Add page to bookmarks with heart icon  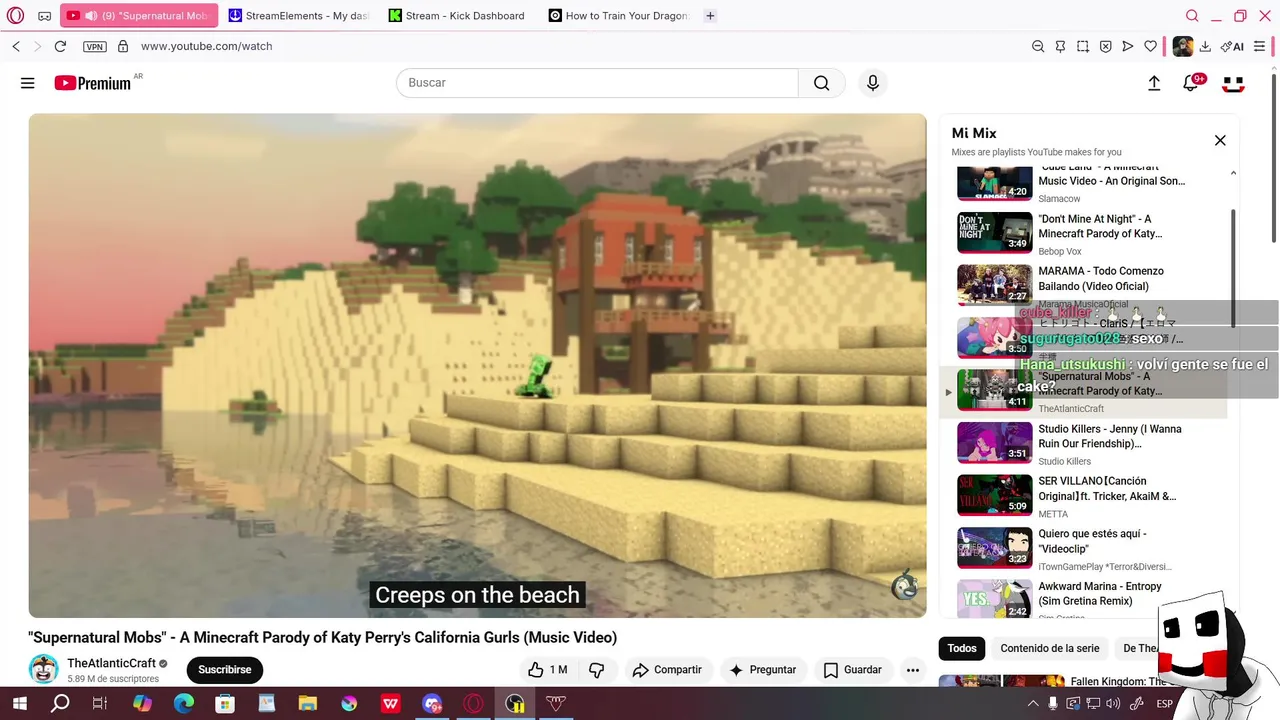(x=1150, y=46)
